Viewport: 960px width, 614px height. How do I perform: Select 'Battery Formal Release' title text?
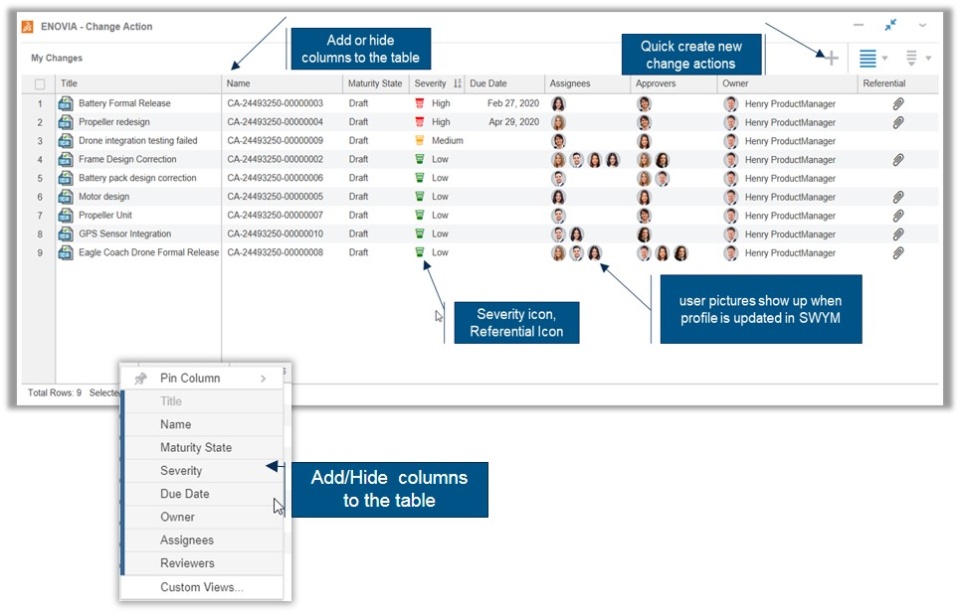click(x=124, y=103)
